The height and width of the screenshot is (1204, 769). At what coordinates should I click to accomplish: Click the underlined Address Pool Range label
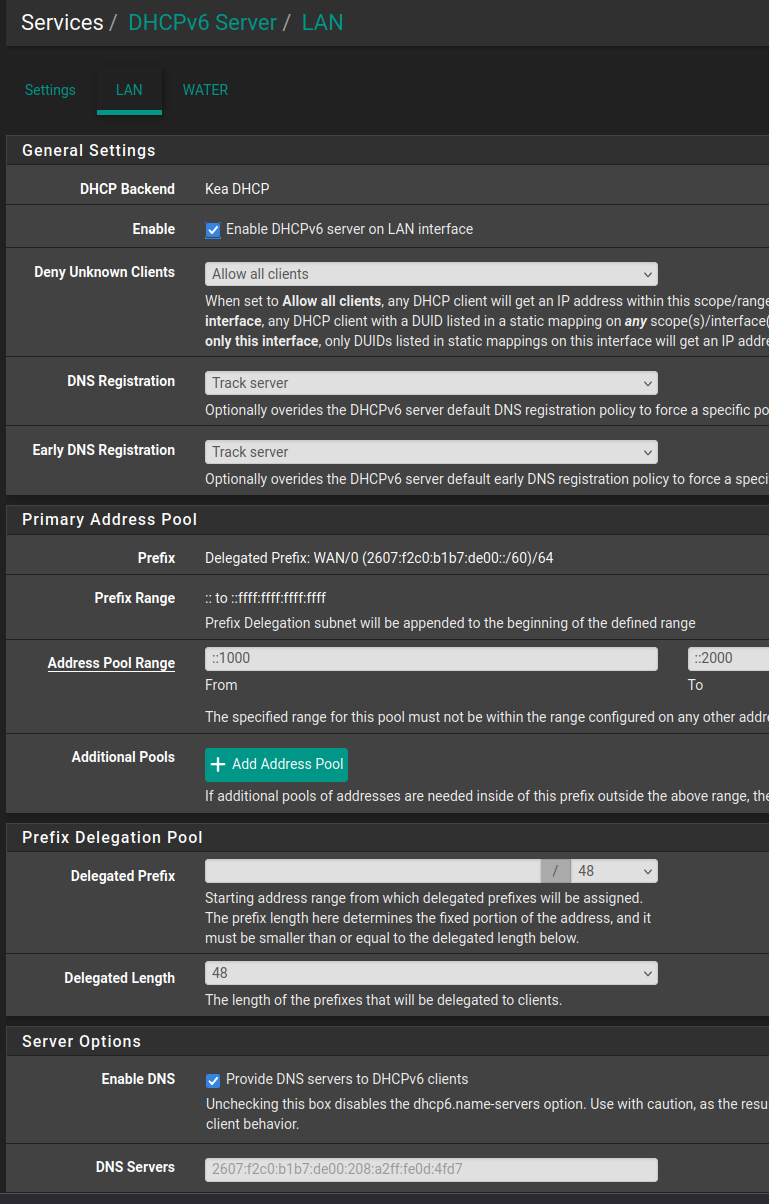tap(111, 663)
